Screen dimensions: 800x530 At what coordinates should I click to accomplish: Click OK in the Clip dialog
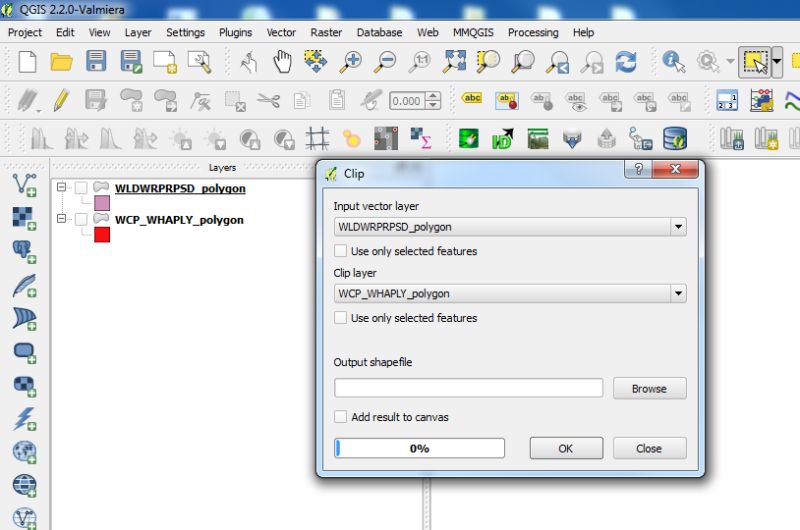tap(566, 448)
